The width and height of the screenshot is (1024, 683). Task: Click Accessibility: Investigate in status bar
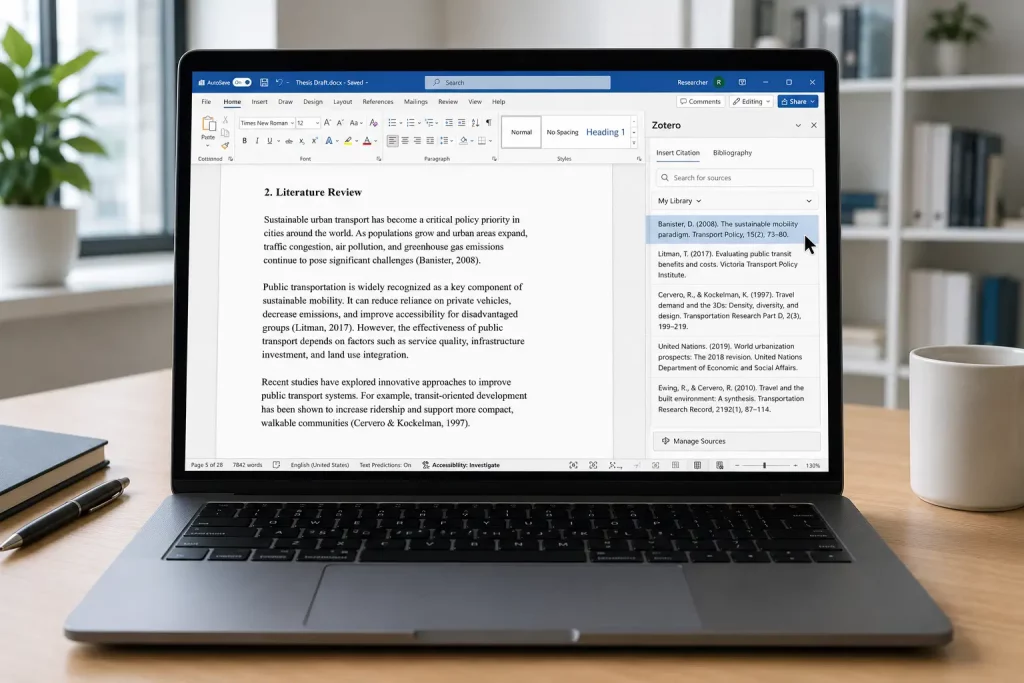461,465
